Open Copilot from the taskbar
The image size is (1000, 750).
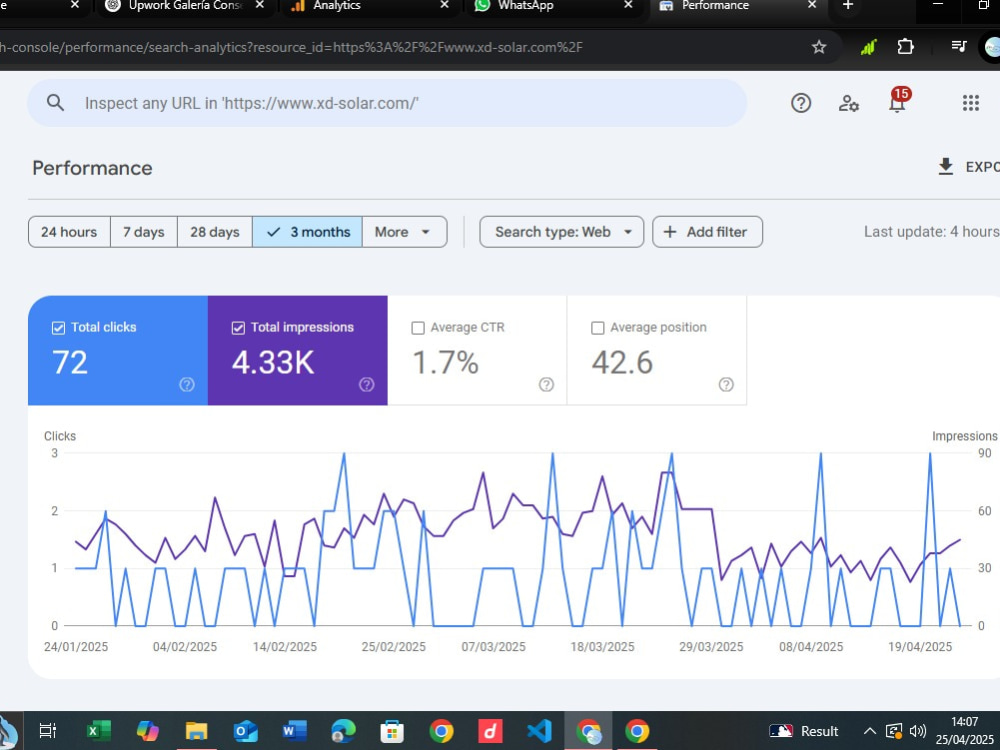pyautogui.click(x=147, y=731)
